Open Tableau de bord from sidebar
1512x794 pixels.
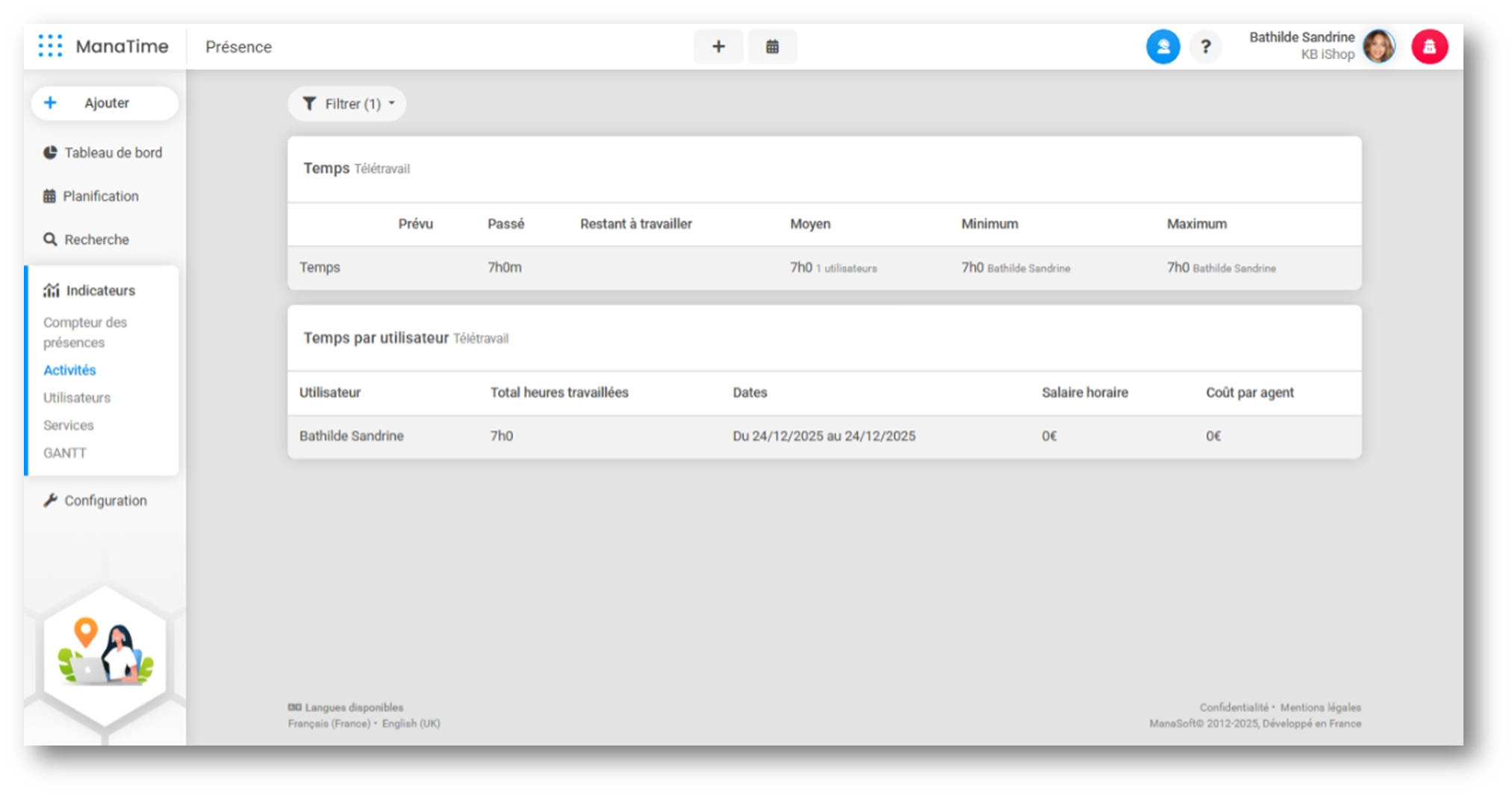point(112,153)
